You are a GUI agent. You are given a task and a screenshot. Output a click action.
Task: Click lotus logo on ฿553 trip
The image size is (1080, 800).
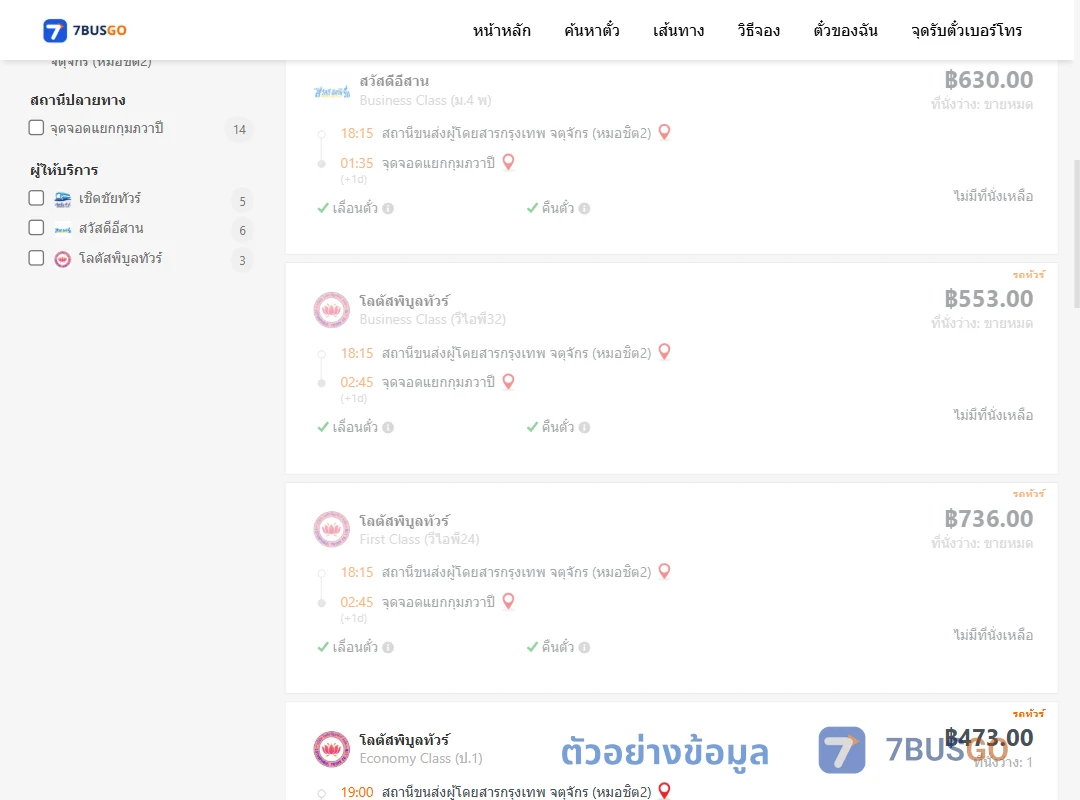coord(332,310)
